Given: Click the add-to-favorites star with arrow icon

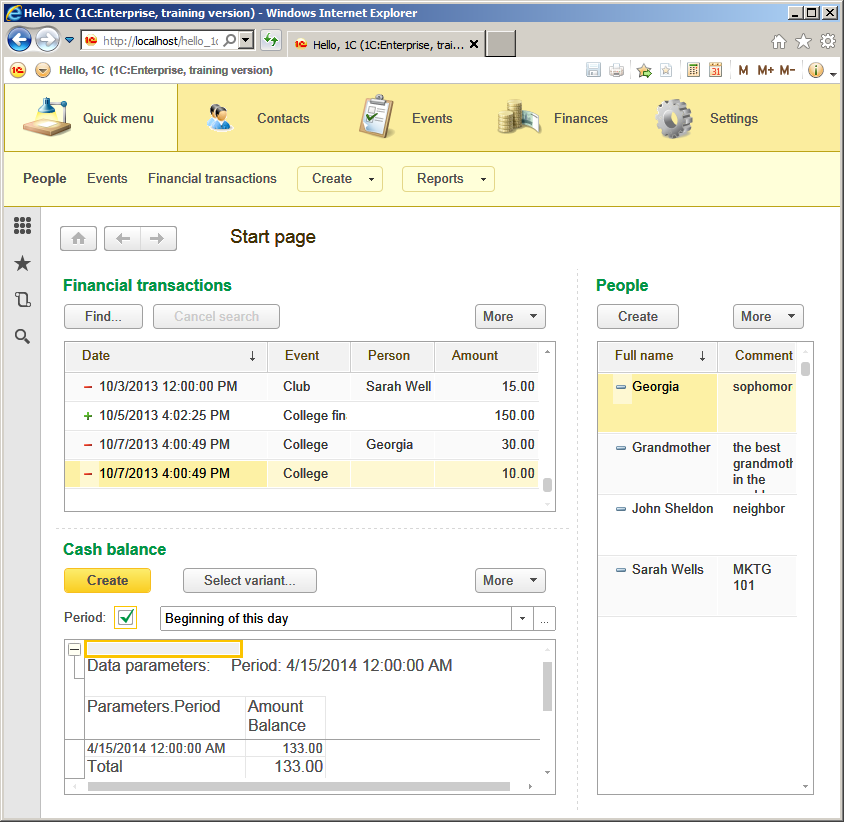Looking at the screenshot, I should pyautogui.click(x=644, y=70).
